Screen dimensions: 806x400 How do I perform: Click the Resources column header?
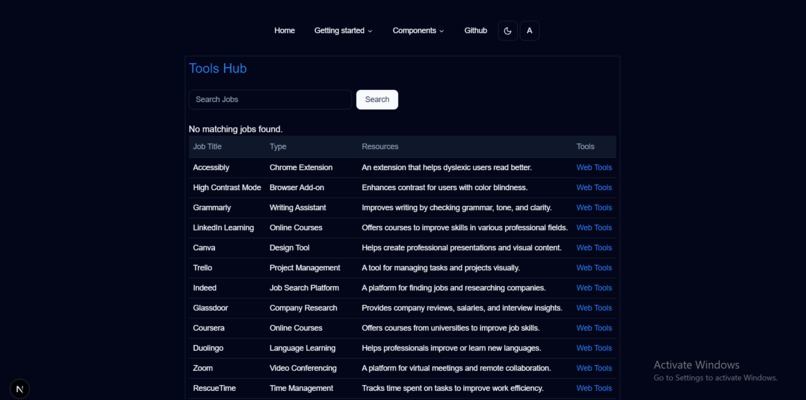pos(380,147)
